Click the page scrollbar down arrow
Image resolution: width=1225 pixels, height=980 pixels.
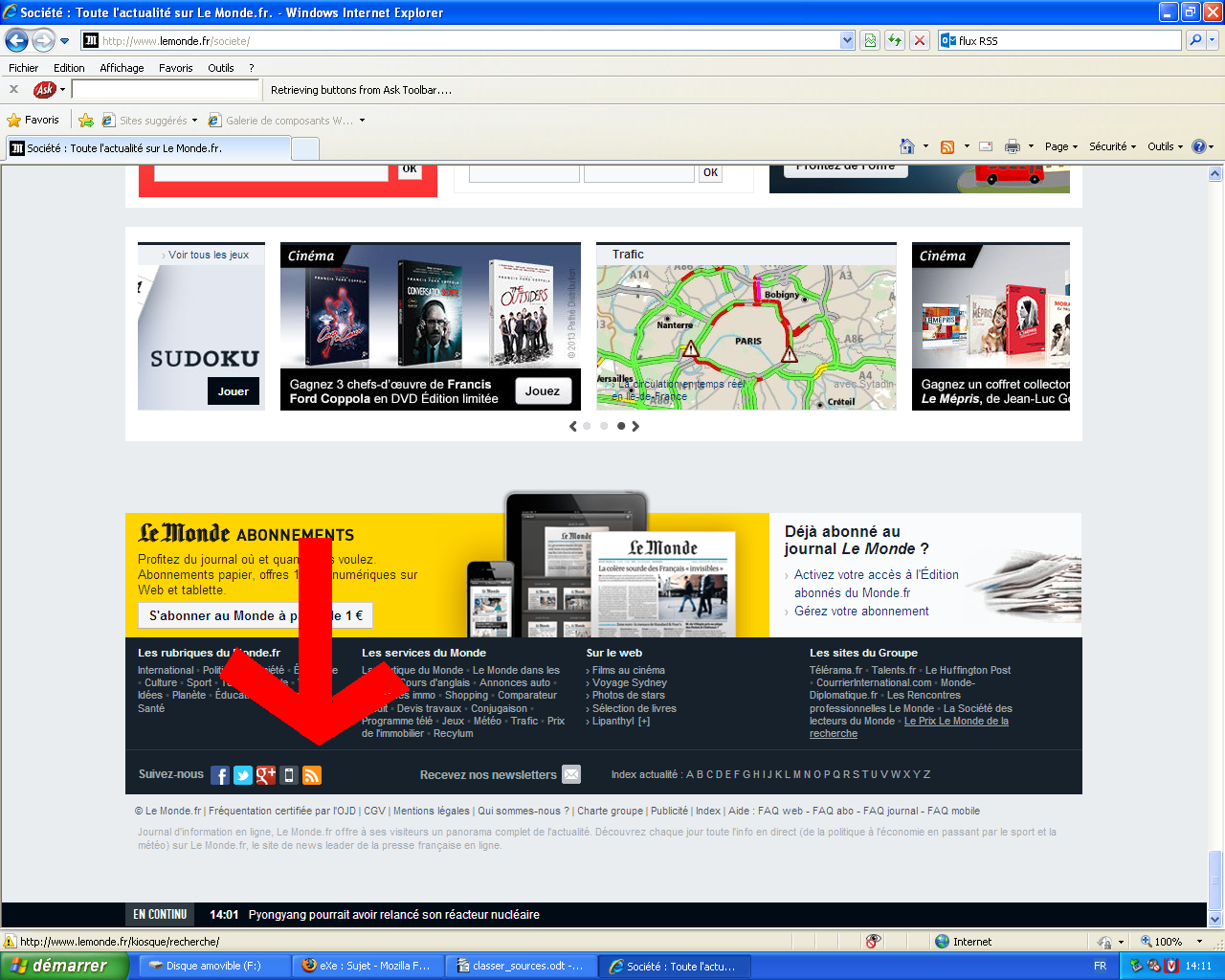click(1215, 920)
